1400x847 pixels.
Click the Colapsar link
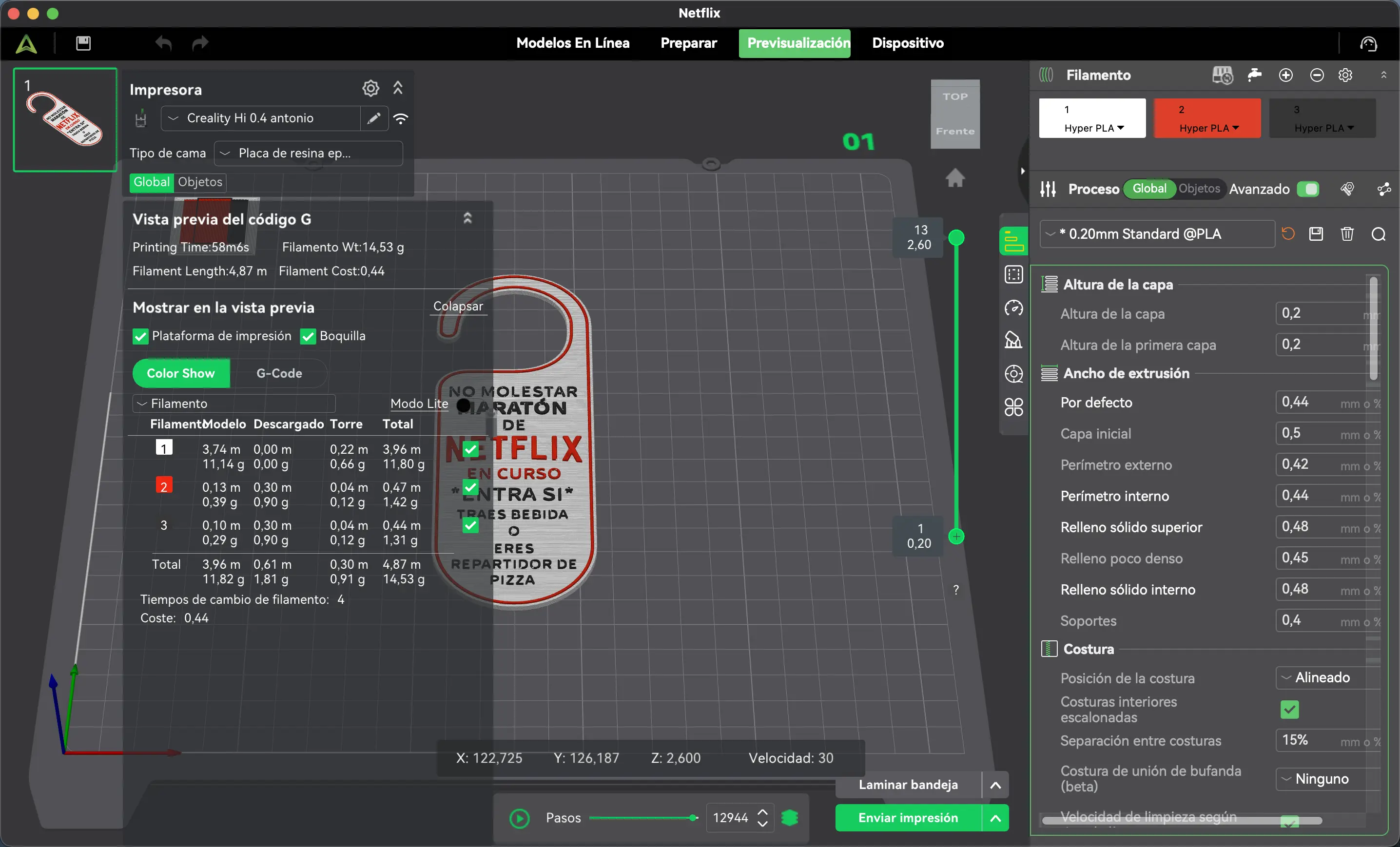[x=458, y=306]
